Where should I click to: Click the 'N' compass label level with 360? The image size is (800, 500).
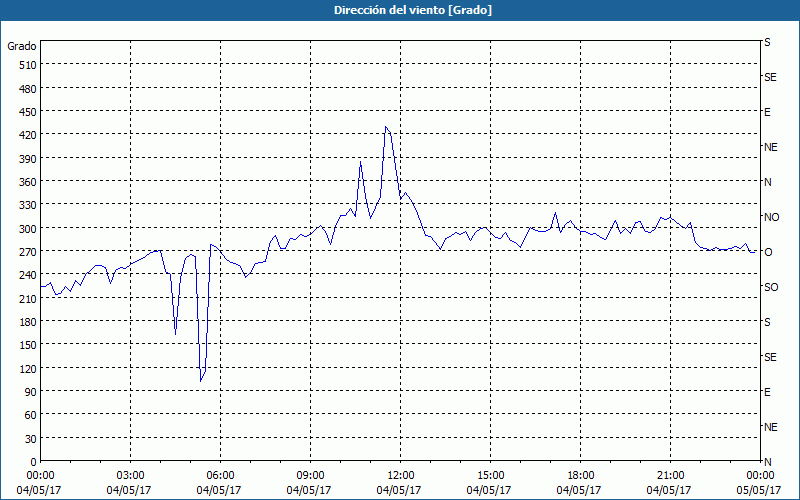(x=767, y=182)
